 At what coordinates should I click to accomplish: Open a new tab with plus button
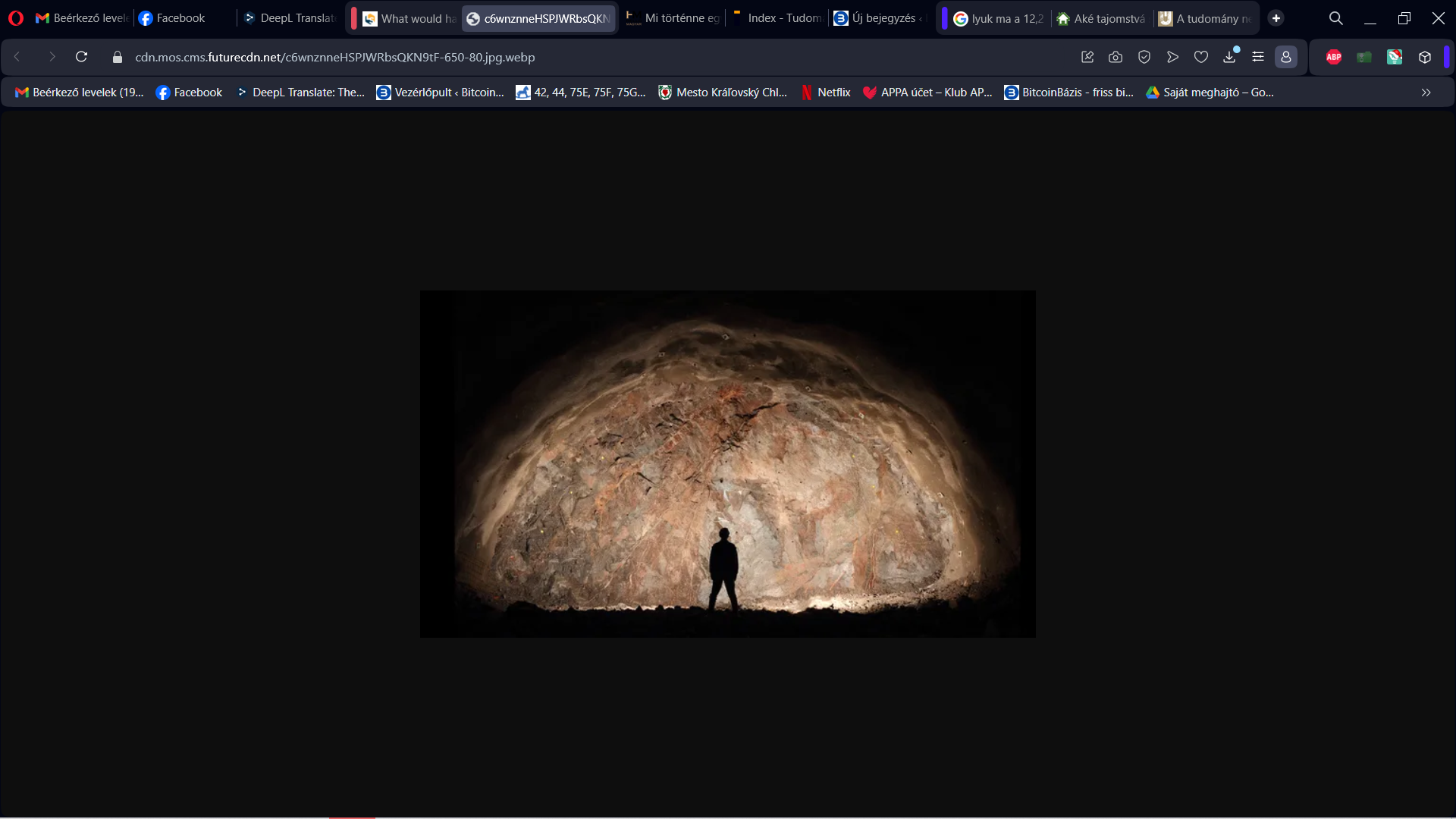pyautogui.click(x=1276, y=18)
